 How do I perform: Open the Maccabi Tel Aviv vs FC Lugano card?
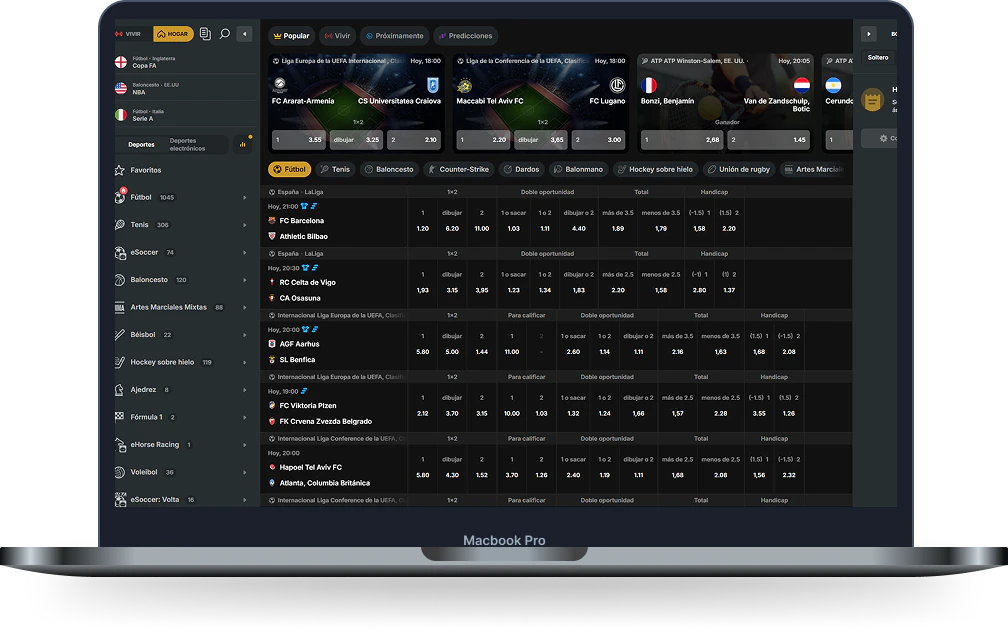541,103
